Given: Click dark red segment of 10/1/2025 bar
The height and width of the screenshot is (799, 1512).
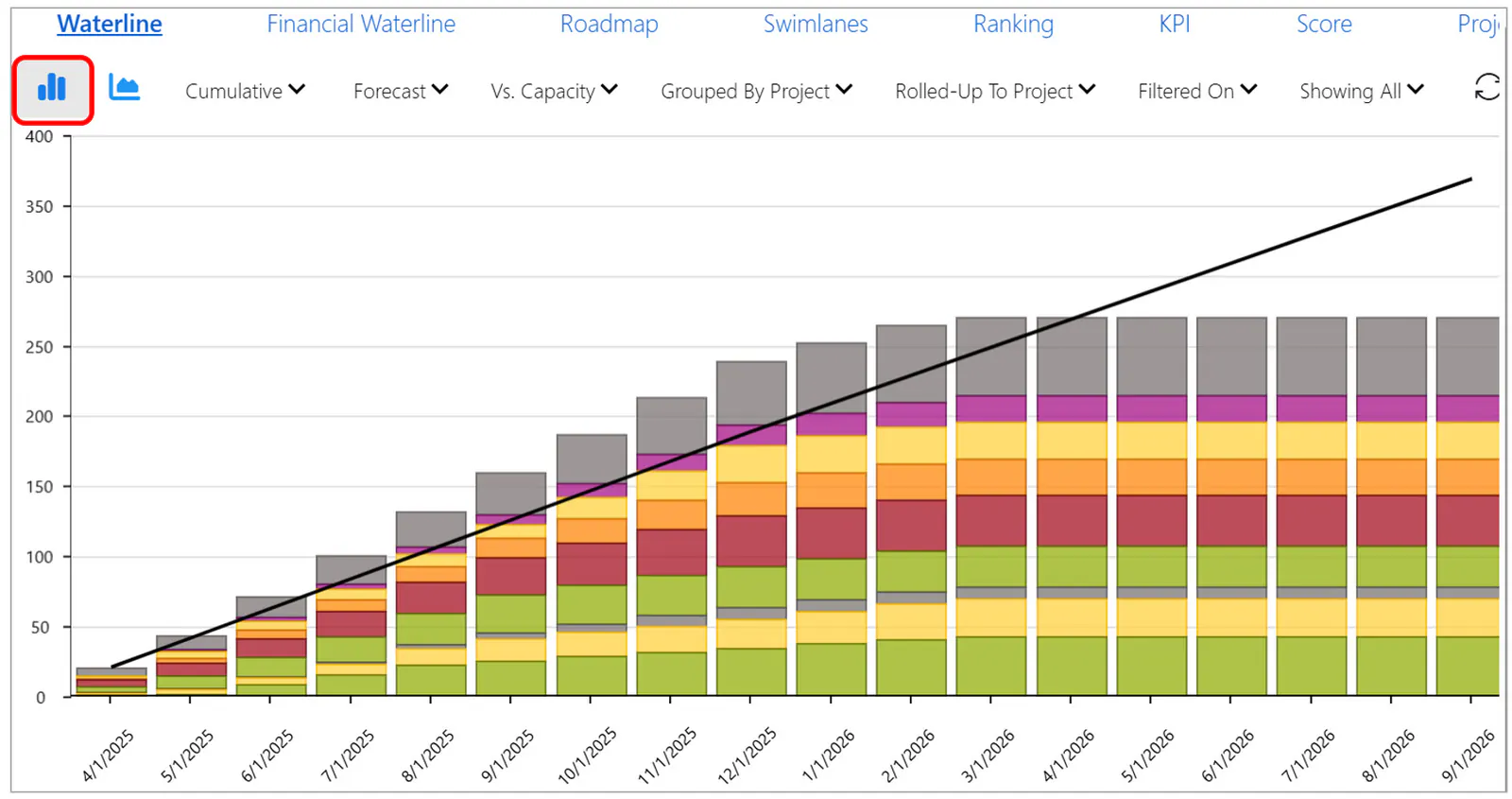Looking at the screenshot, I should point(591,564).
